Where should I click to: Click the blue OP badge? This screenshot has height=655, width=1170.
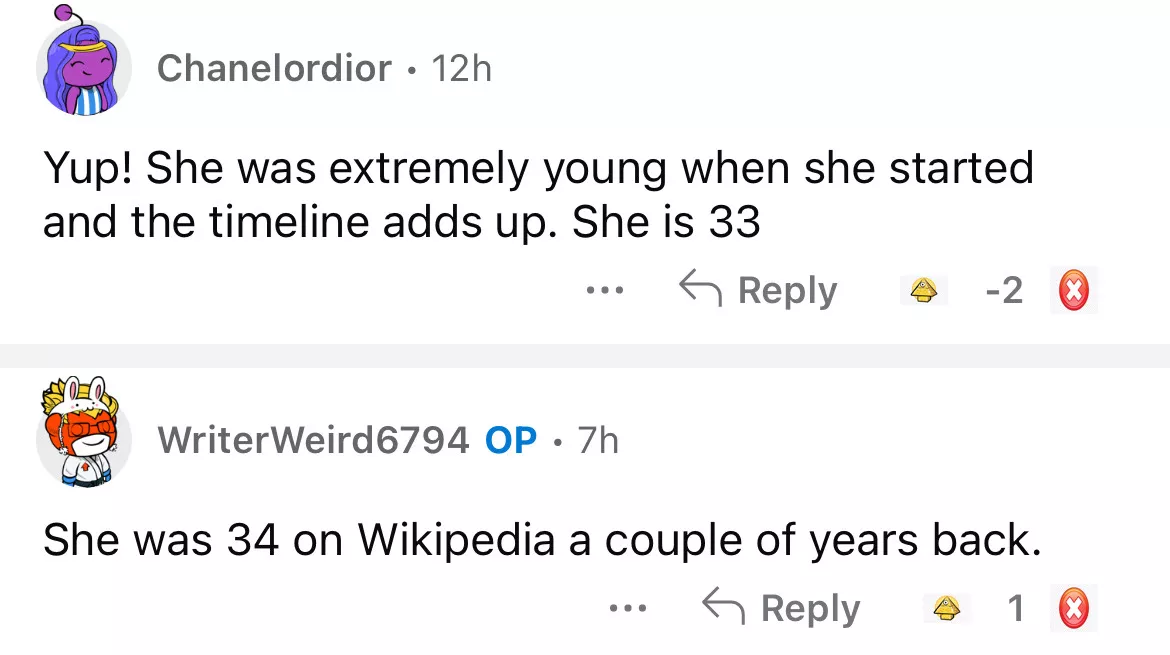coord(511,439)
